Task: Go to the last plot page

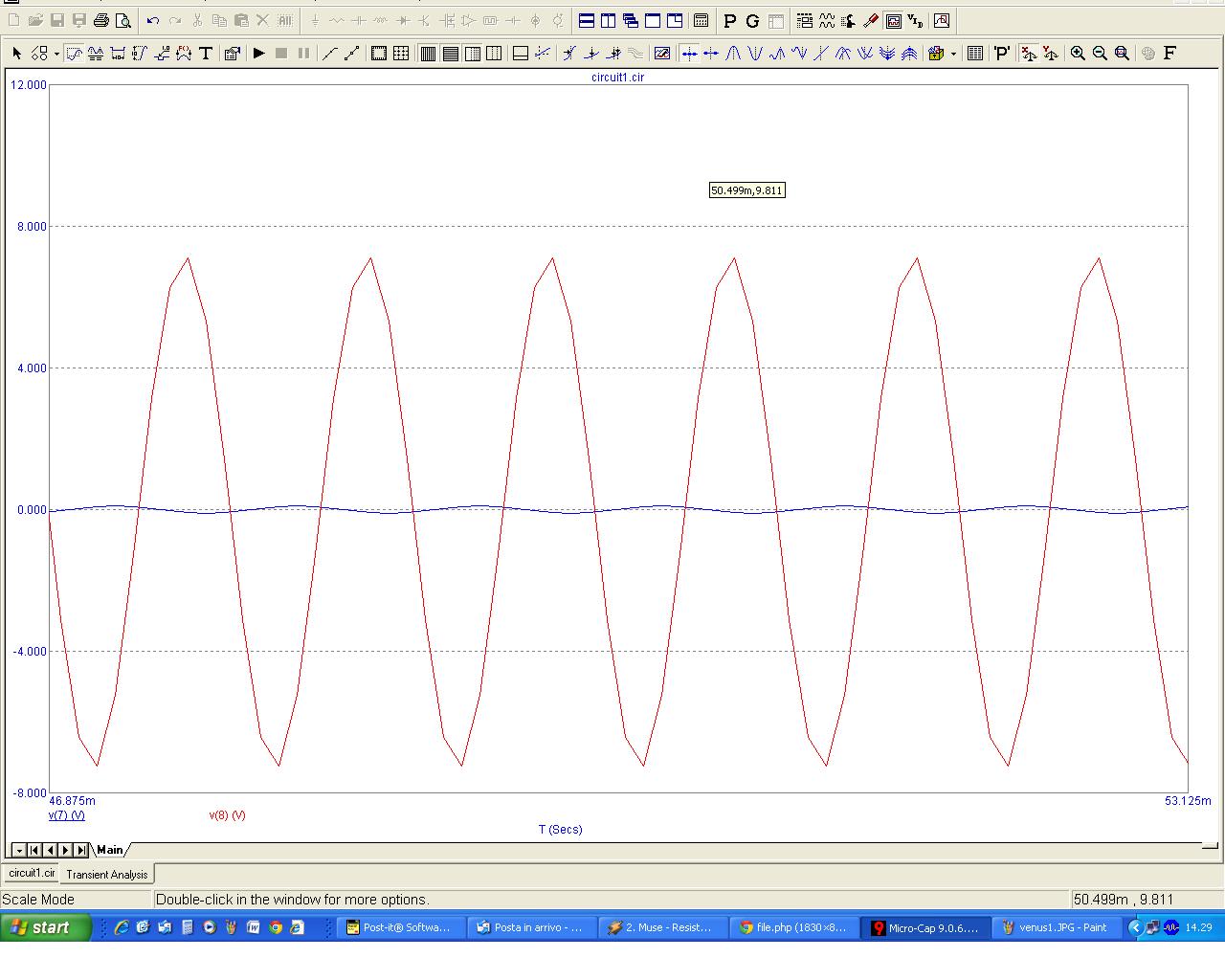Action: (x=81, y=850)
